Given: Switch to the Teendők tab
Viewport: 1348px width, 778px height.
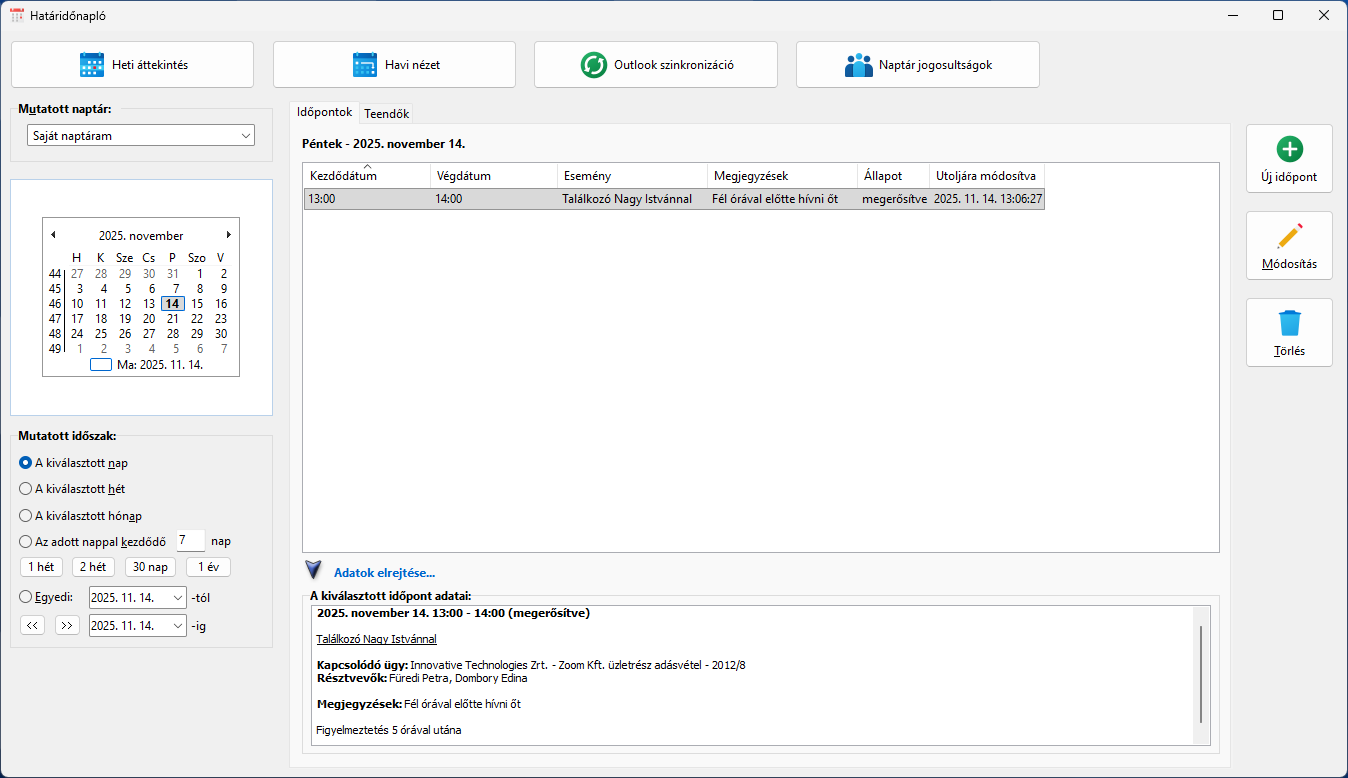Looking at the screenshot, I should pos(386,114).
